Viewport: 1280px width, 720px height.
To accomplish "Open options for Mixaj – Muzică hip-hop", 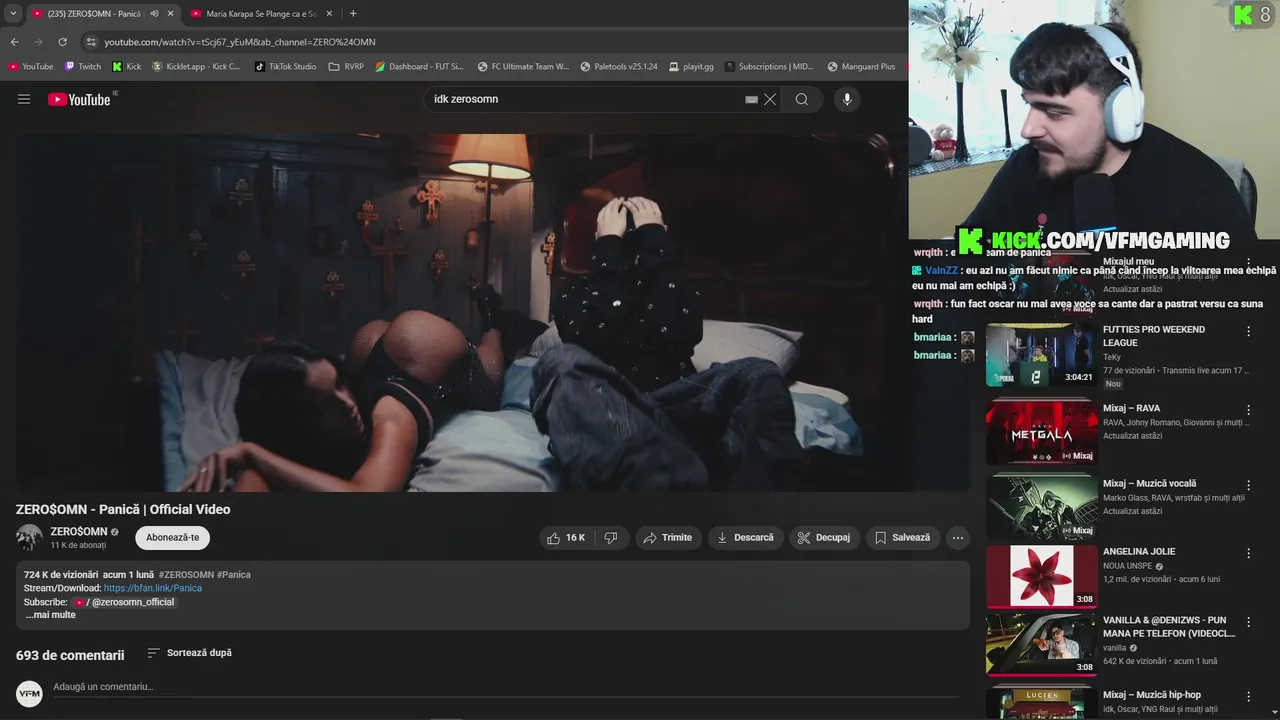I will point(1248,696).
